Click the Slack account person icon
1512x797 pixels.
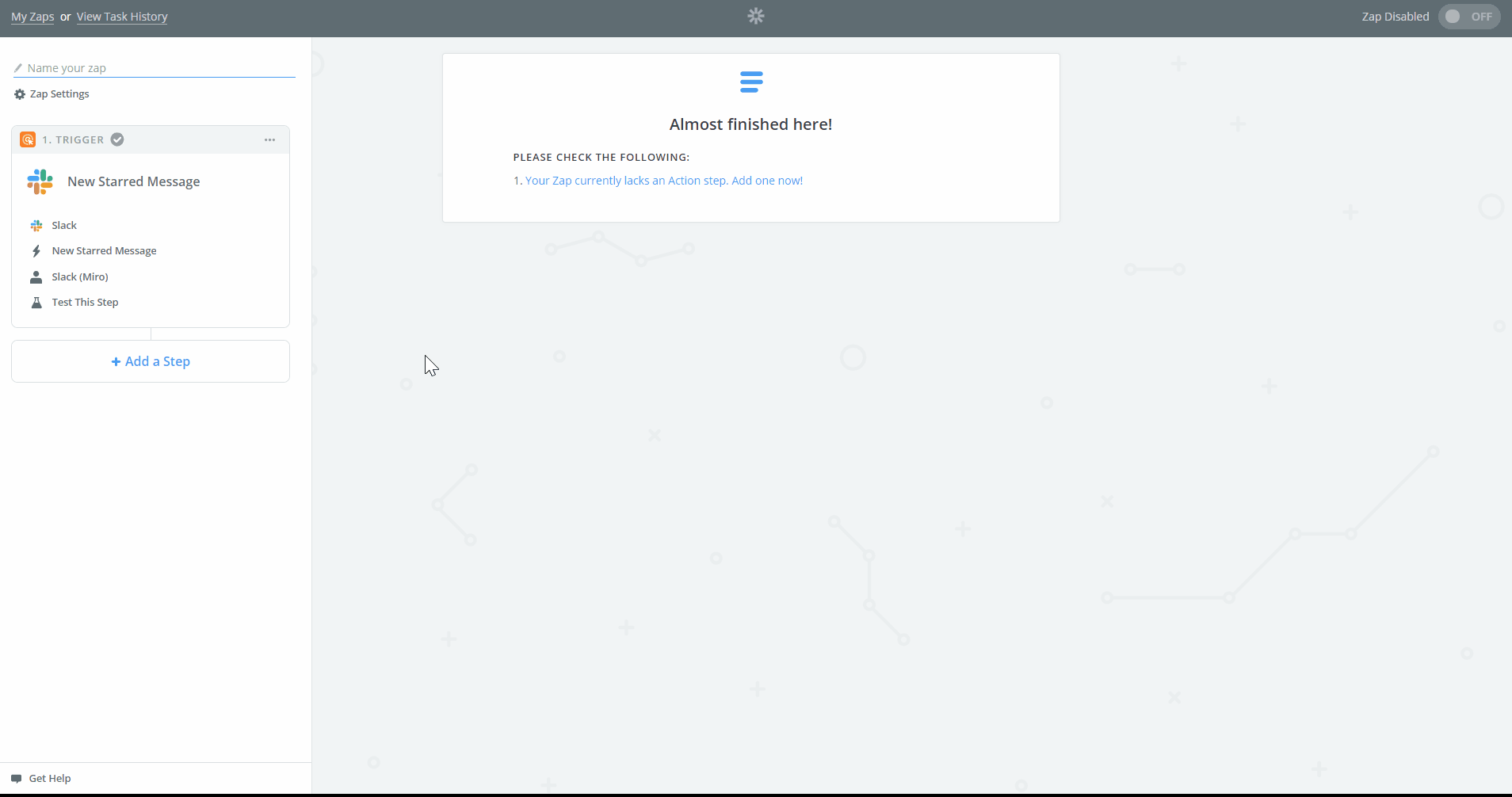coord(36,276)
